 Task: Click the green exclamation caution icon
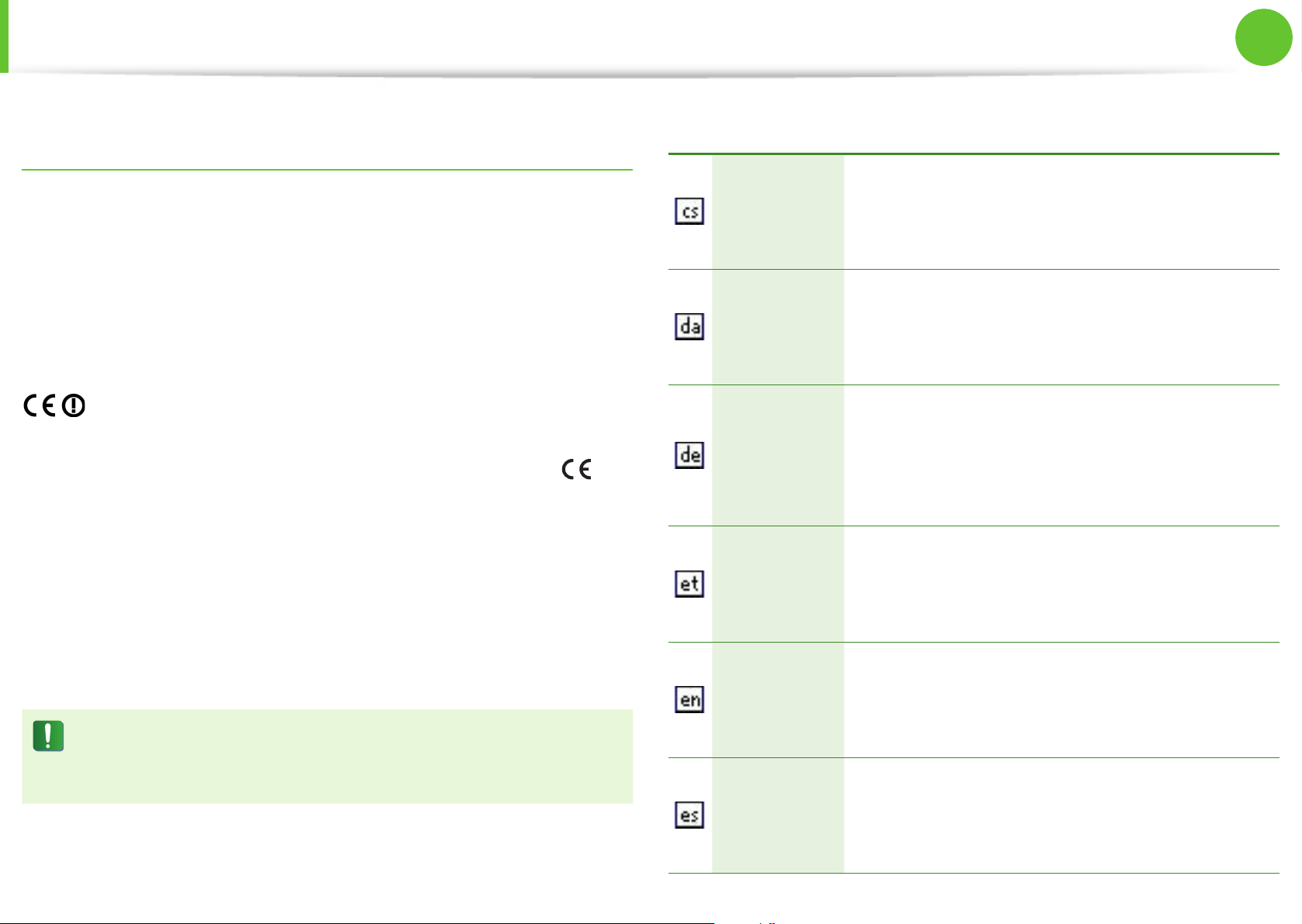[x=48, y=736]
